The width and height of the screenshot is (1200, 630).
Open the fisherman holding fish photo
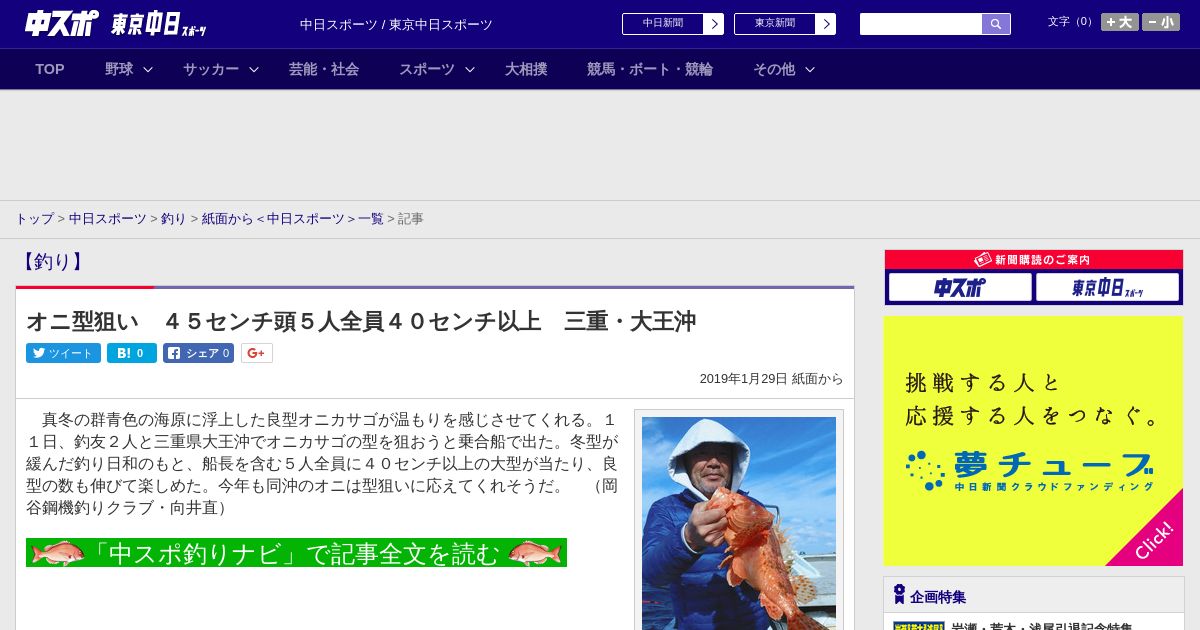coord(739,523)
